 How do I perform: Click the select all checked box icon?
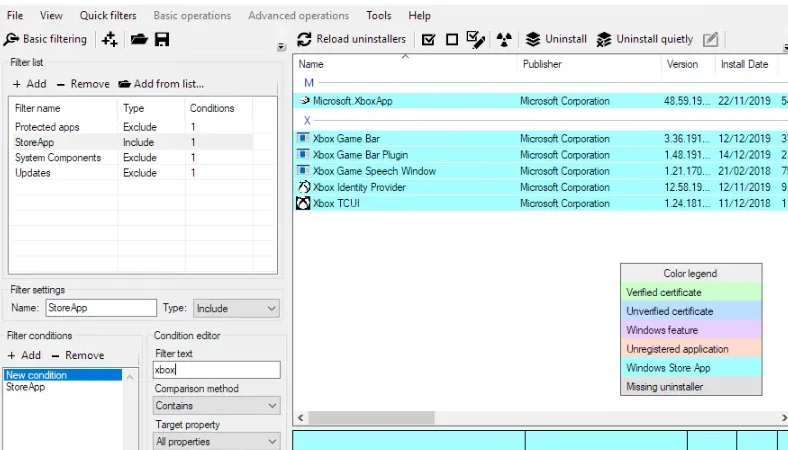[x=429, y=39]
